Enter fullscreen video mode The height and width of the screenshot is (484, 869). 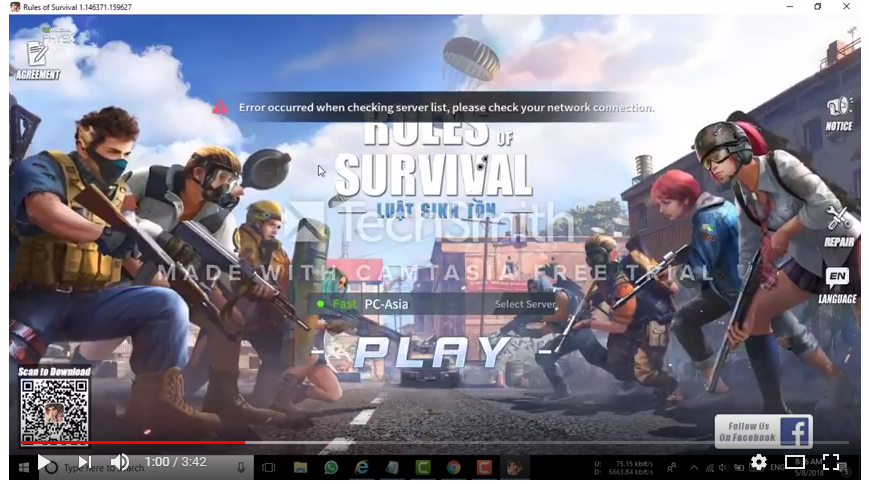pyautogui.click(x=831, y=461)
